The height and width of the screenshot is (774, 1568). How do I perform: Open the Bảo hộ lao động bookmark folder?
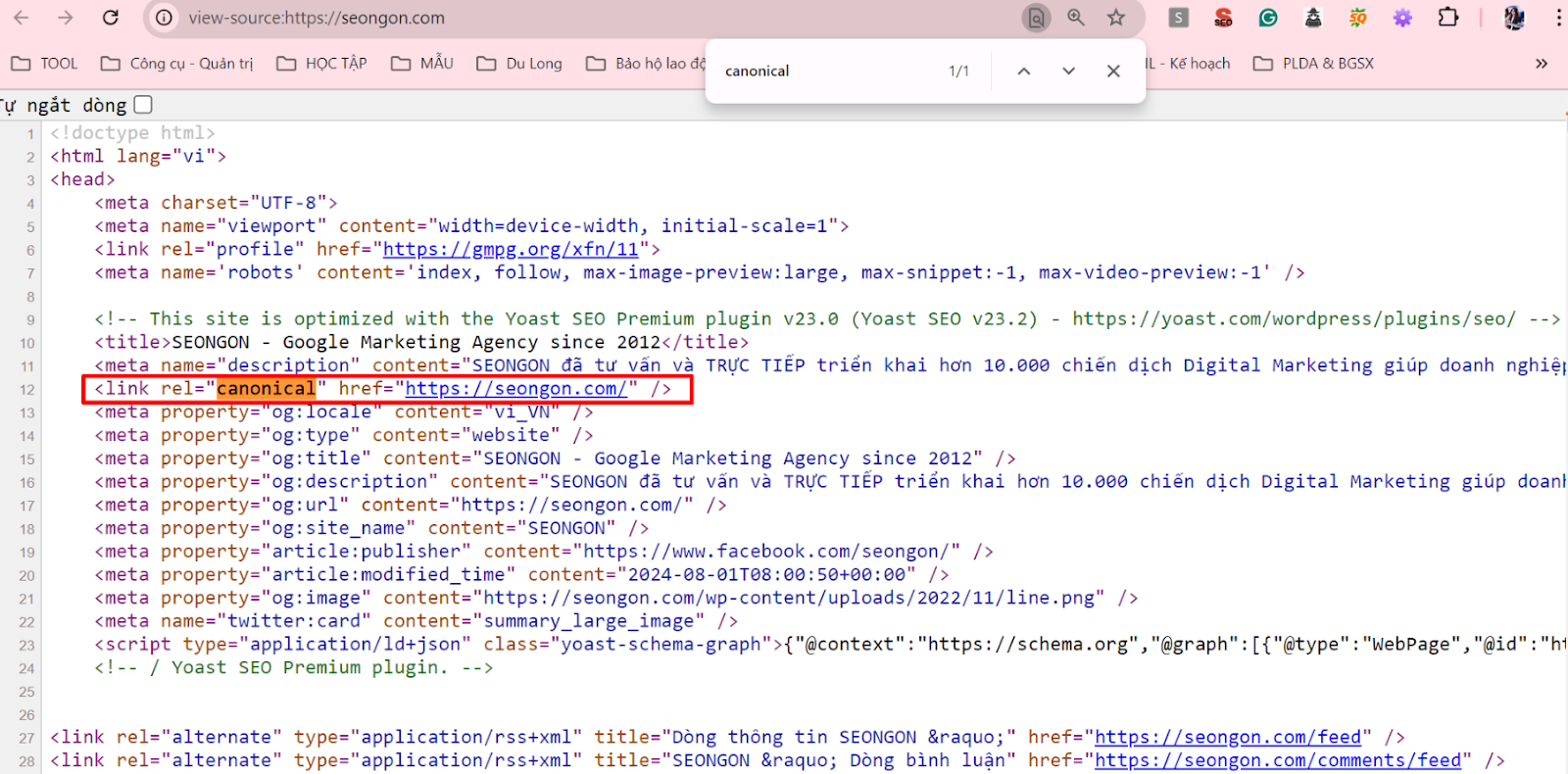(645, 64)
